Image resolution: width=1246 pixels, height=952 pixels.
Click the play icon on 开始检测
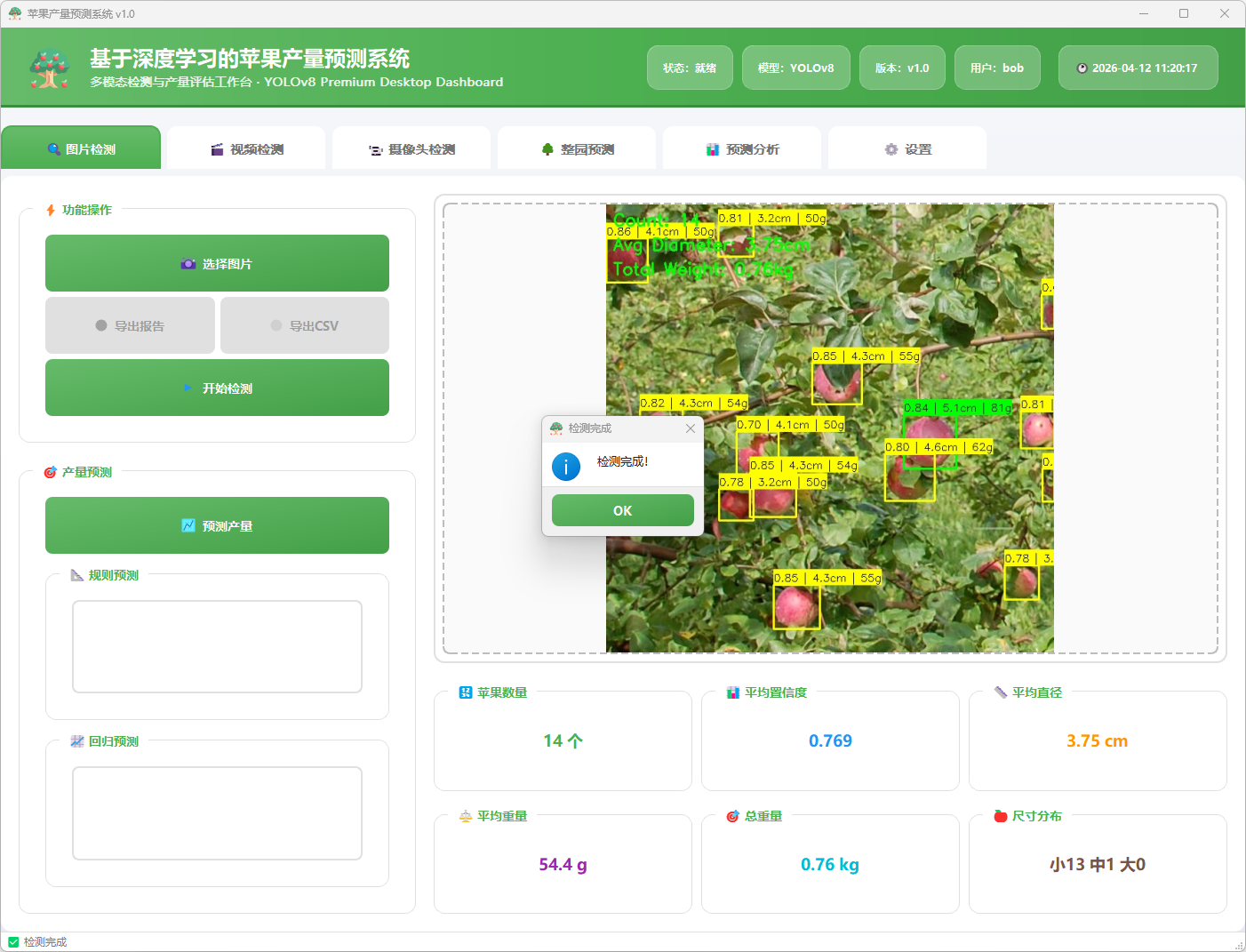pos(188,388)
